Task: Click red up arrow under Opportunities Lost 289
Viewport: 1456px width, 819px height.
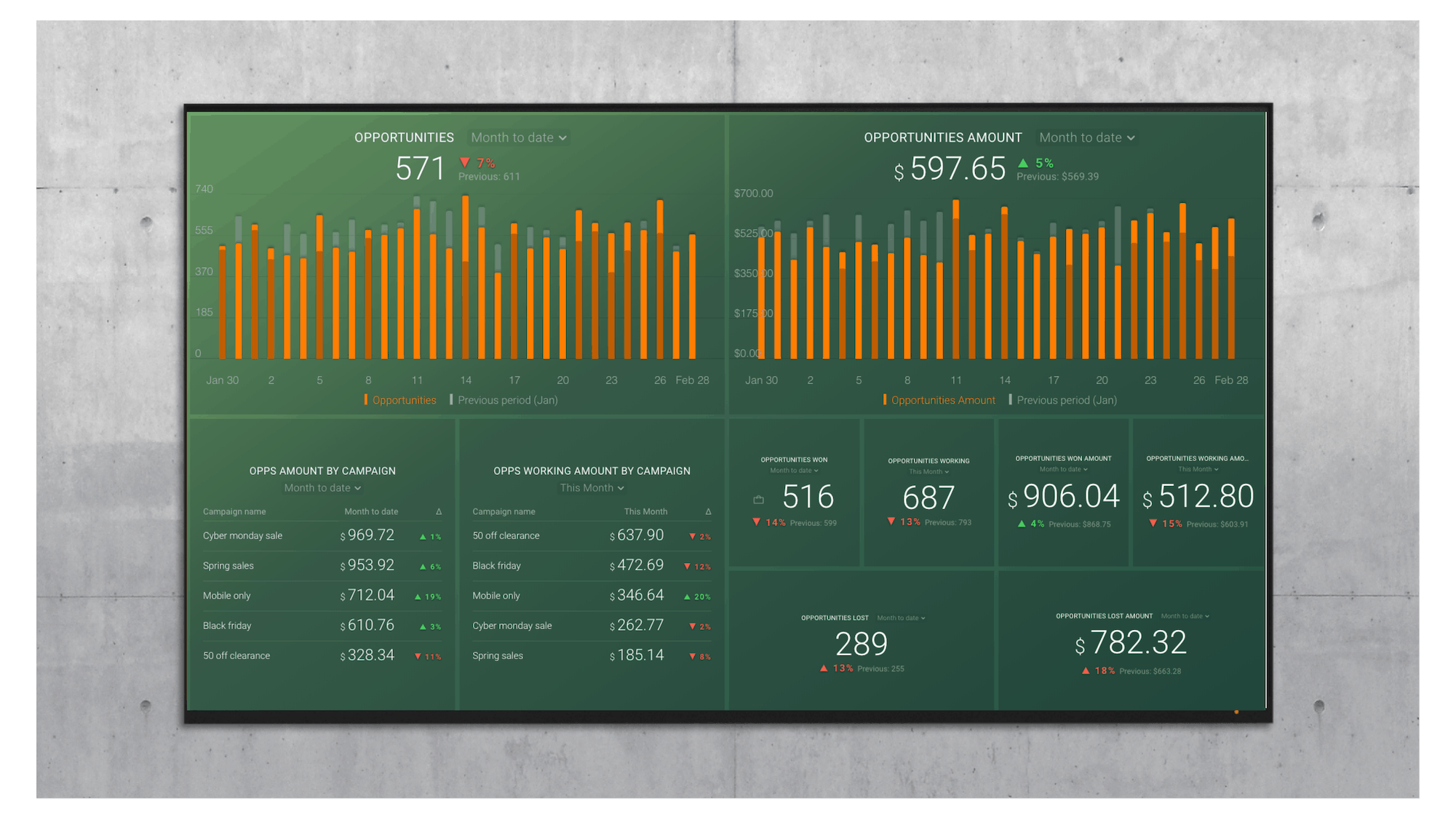Action: pos(824,668)
